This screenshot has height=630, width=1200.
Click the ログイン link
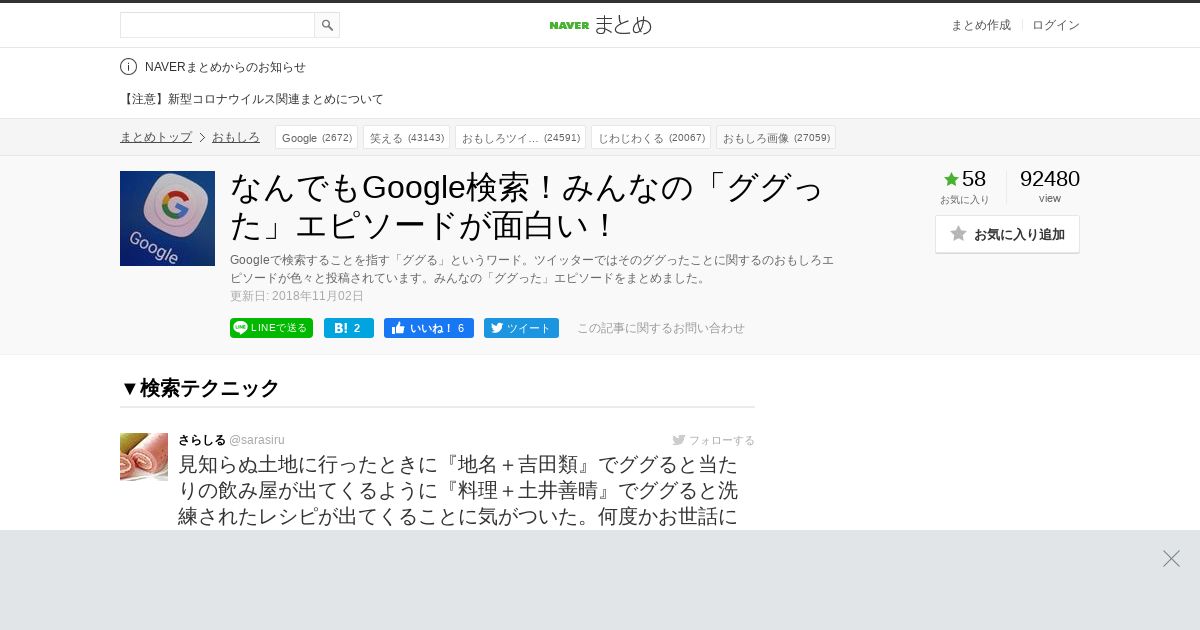click(1056, 25)
